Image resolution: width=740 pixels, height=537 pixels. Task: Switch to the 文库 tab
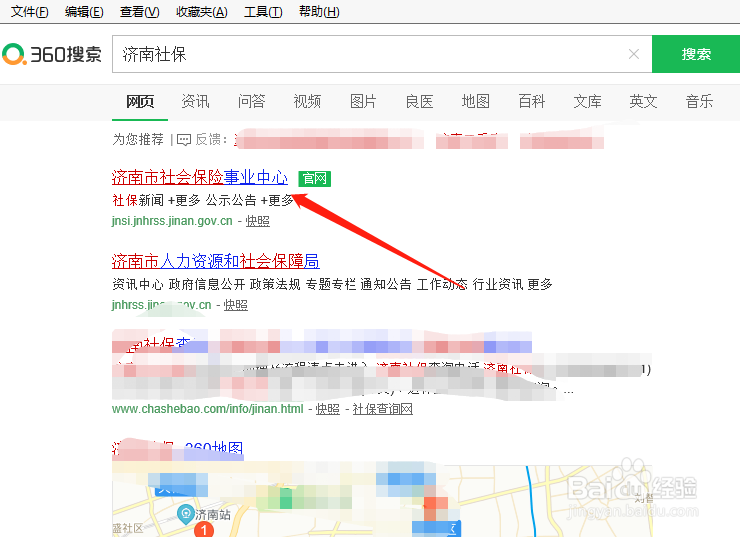[x=588, y=101]
